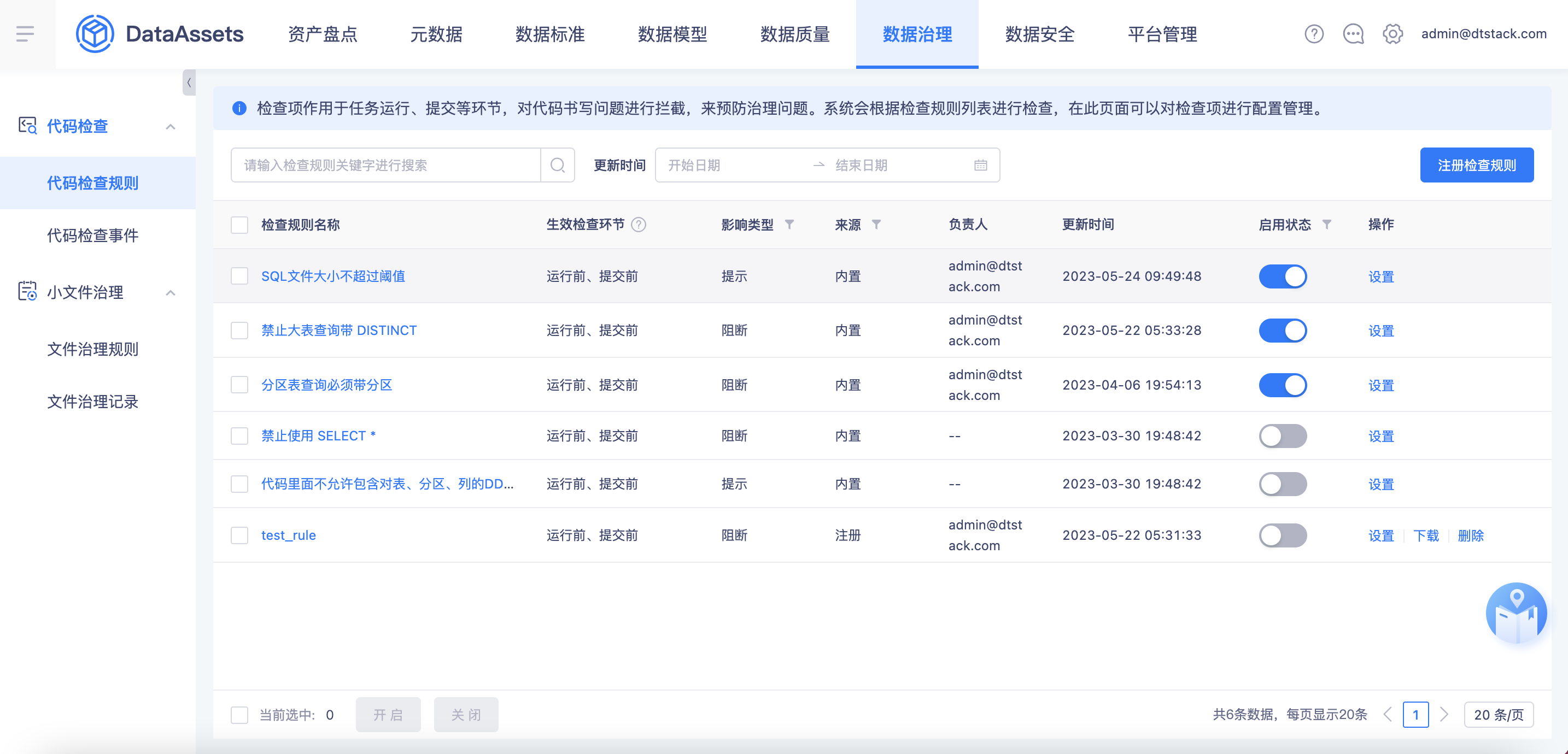Open the 元数据 top tab
The height and width of the screenshot is (754, 1568).
coord(436,34)
